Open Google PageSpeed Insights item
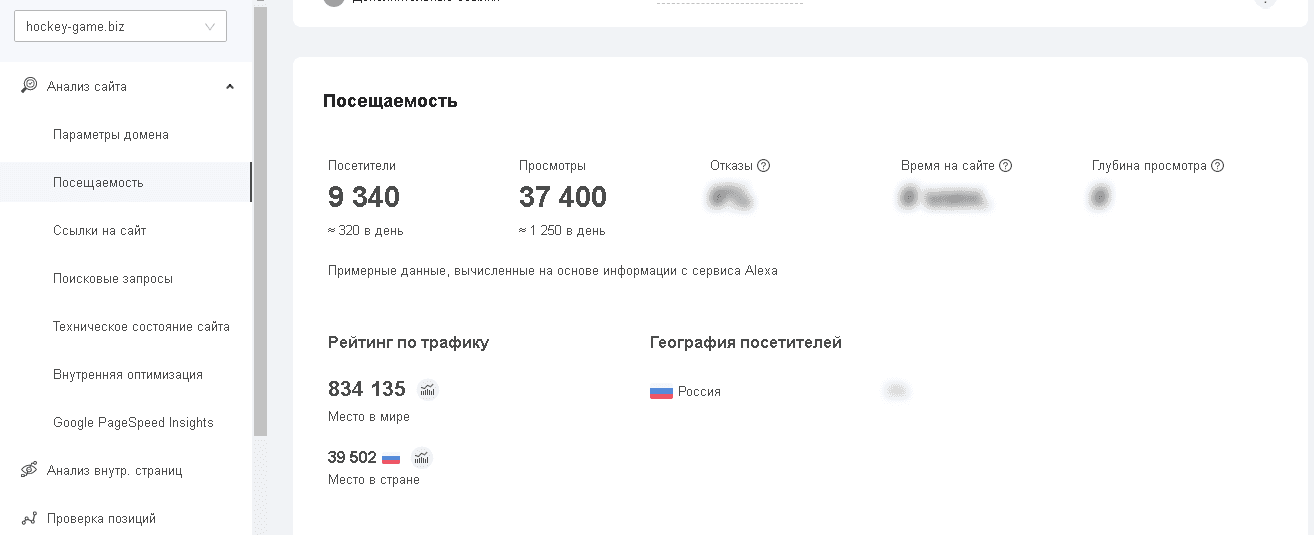This screenshot has width=1314, height=535. tap(133, 423)
